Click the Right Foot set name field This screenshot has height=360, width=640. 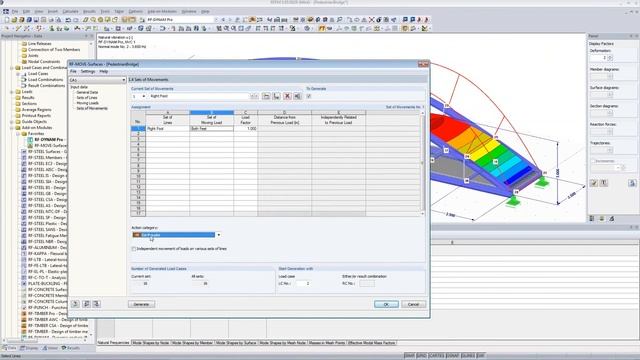pyautogui.click(x=199, y=96)
